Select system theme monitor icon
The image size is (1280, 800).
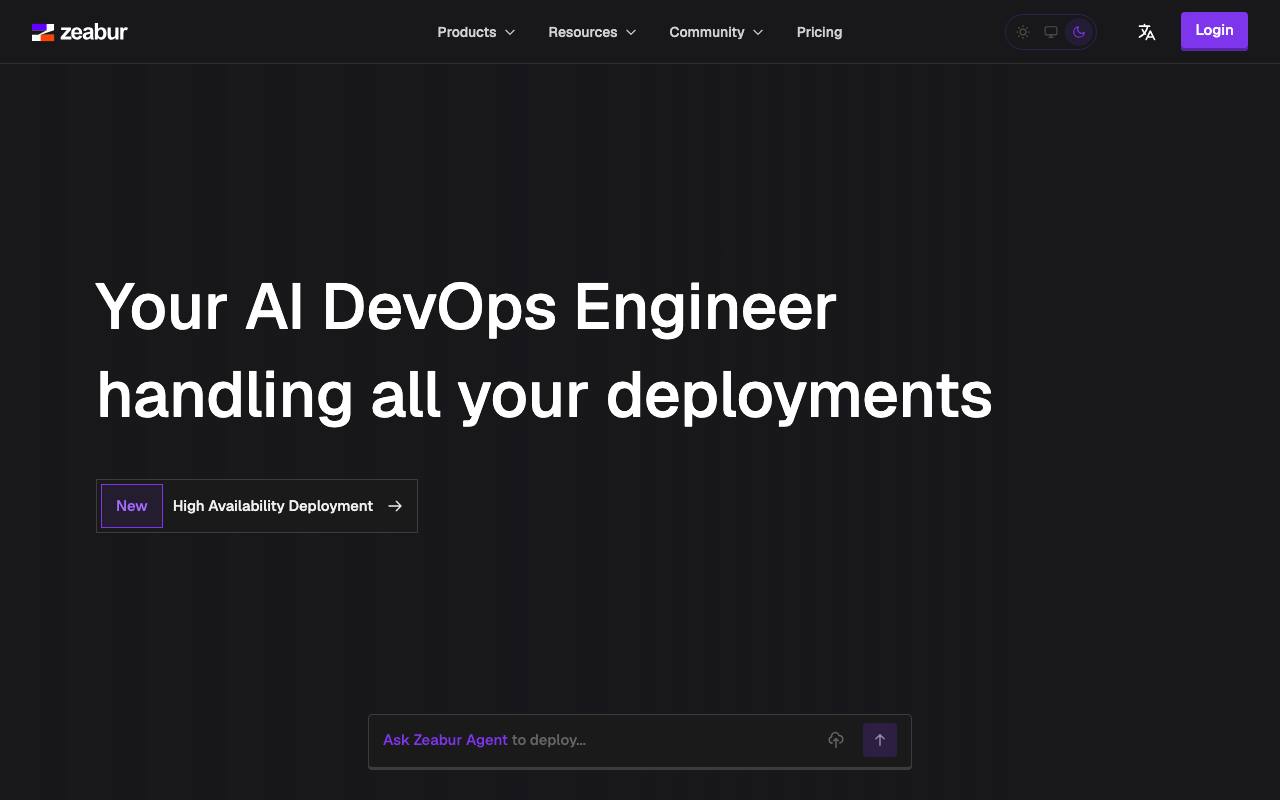pyautogui.click(x=1051, y=32)
